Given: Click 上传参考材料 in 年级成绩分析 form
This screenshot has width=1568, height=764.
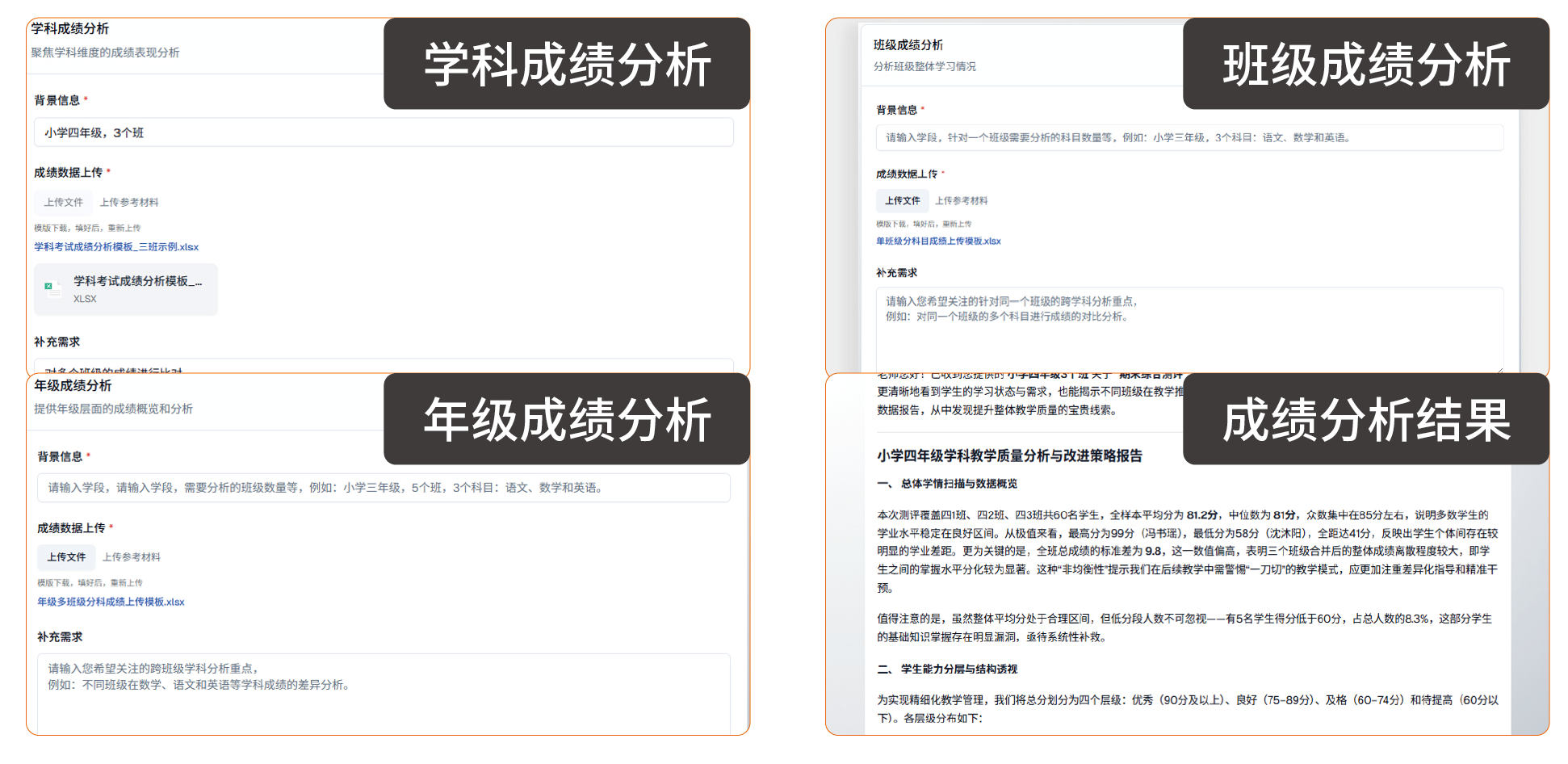Looking at the screenshot, I should pyautogui.click(x=132, y=557).
